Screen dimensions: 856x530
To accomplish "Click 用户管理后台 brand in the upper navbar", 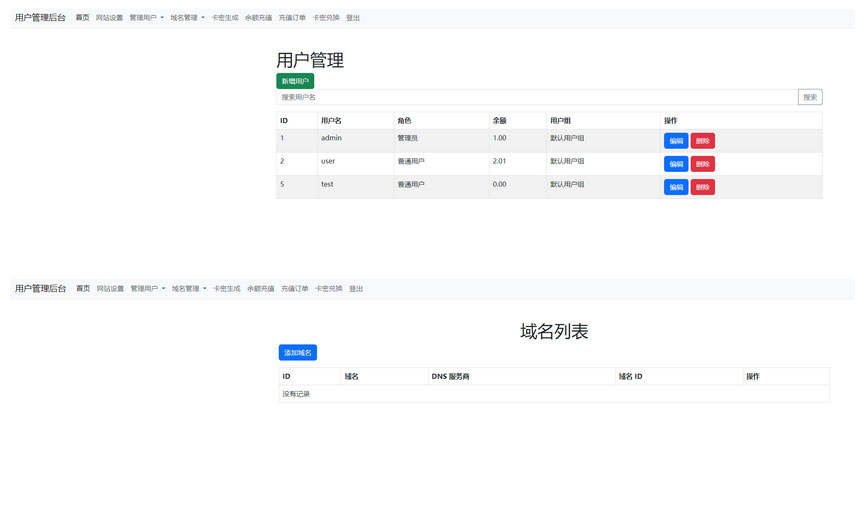I will [40, 17].
